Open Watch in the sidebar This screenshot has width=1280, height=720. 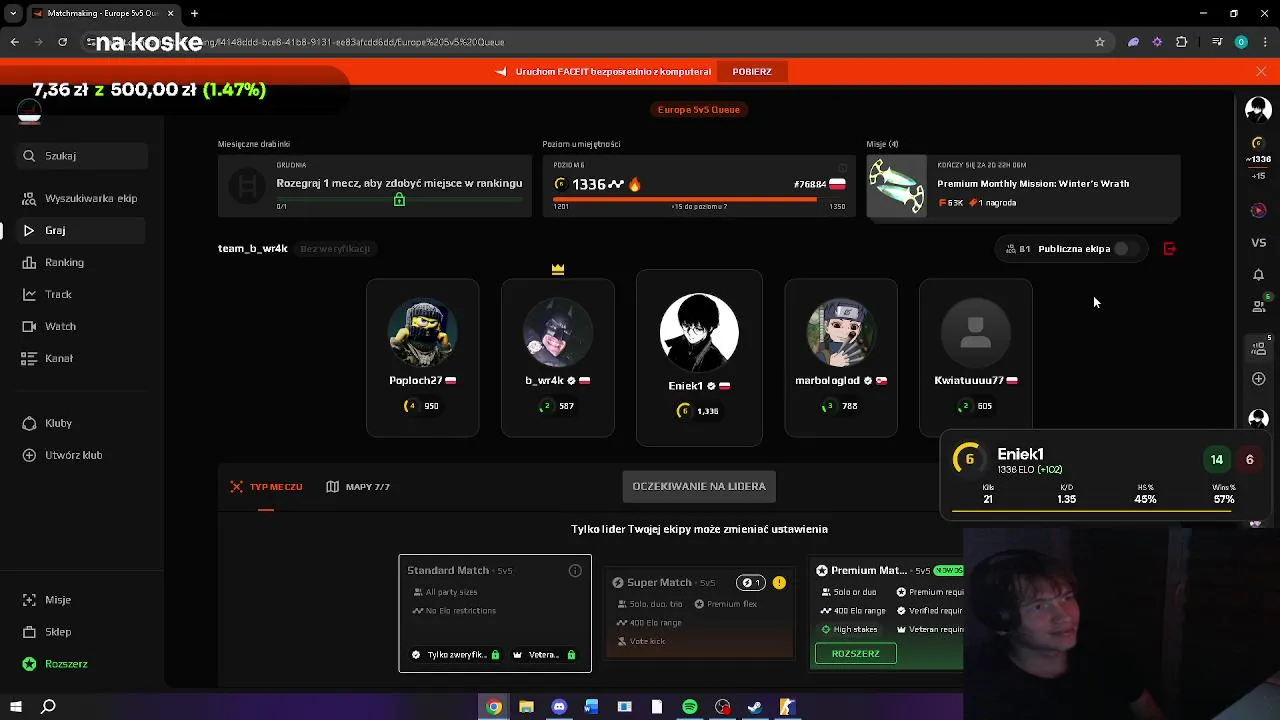pyautogui.click(x=80, y=326)
